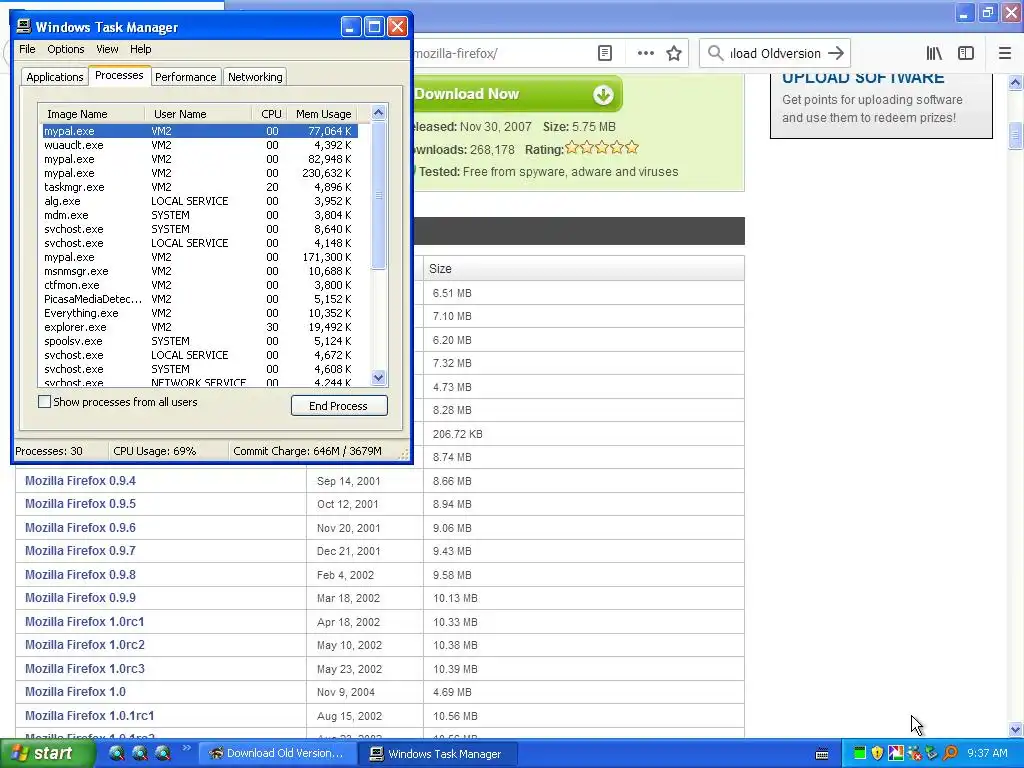Bookmark this page with the star icon
Image resolution: width=1024 pixels, height=768 pixels.
click(x=674, y=54)
